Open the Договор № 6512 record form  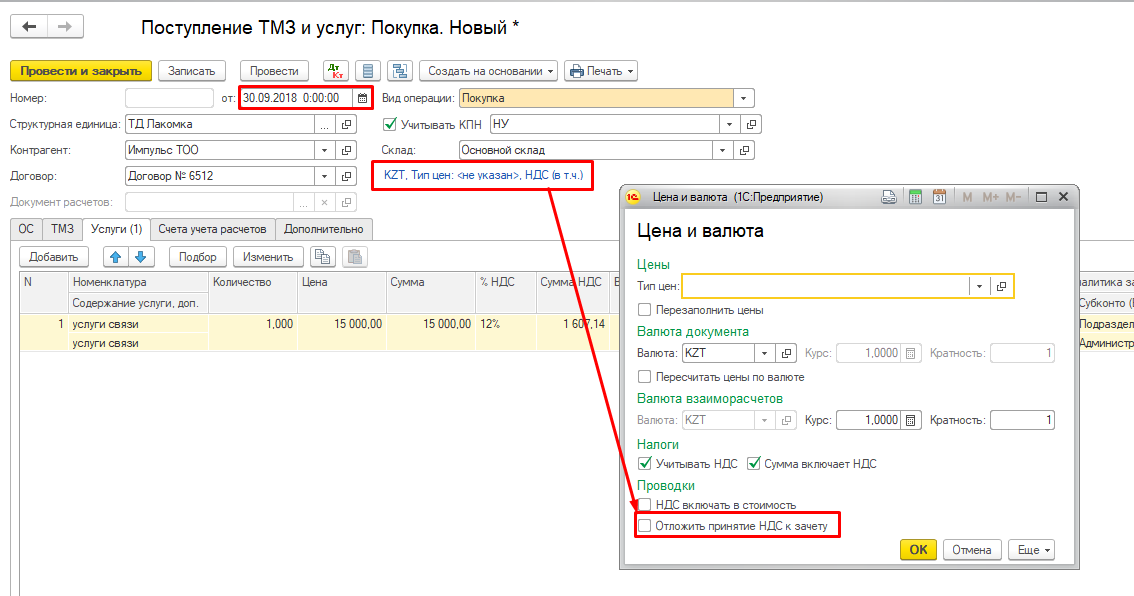click(346, 176)
